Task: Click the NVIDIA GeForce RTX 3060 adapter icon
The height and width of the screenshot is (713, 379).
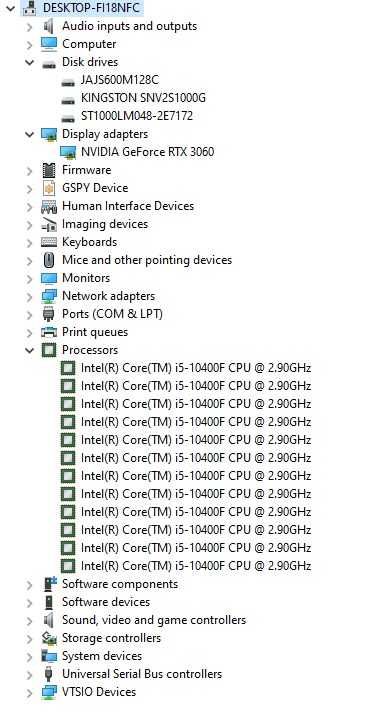Action: point(68,152)
